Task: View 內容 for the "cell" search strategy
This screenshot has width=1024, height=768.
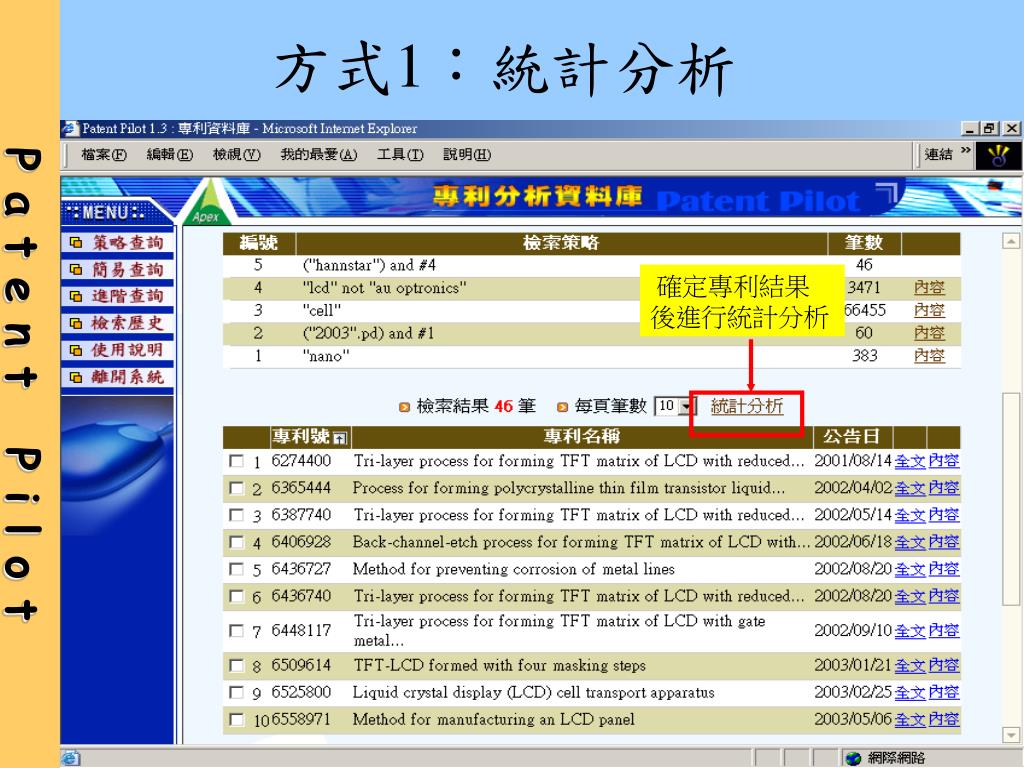Action: (929, 310)
